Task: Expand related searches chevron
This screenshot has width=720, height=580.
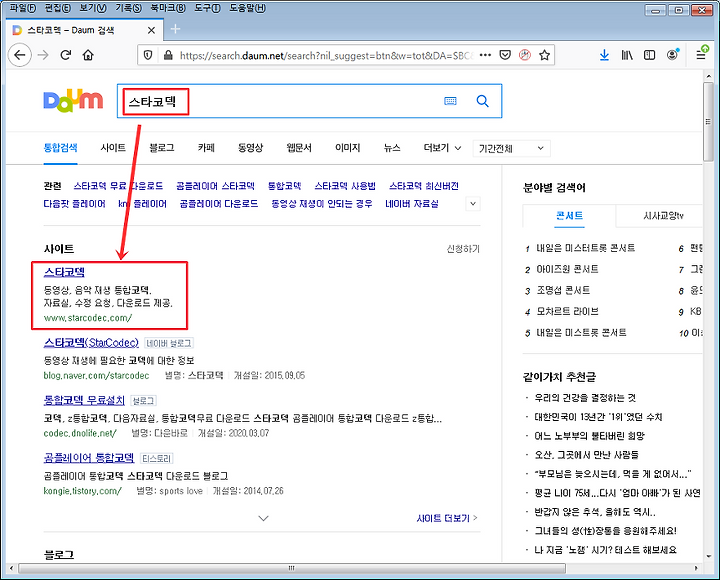Action: coord(473,203)
